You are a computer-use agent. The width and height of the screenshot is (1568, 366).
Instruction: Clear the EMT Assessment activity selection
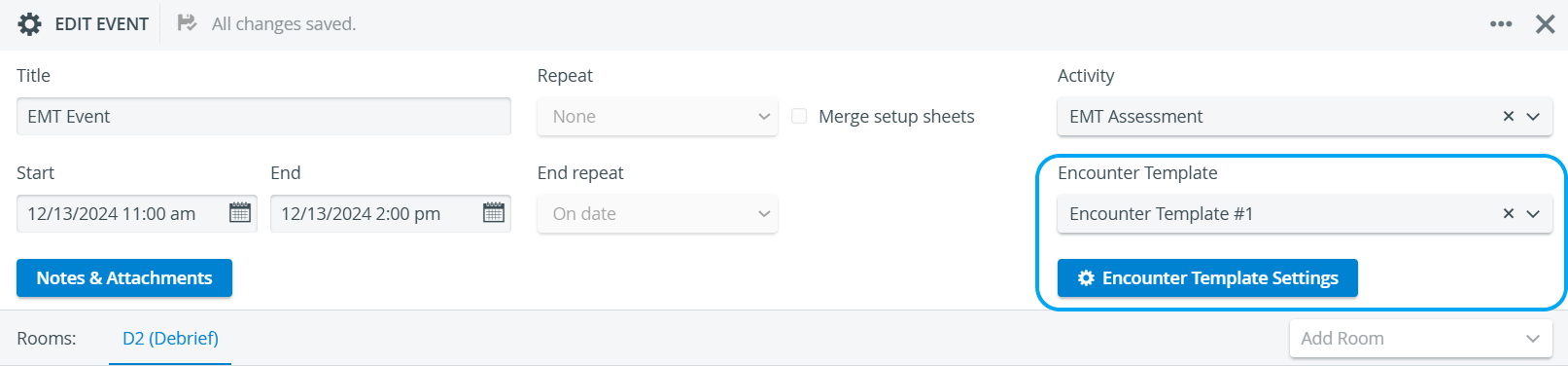click(1509, 116)
